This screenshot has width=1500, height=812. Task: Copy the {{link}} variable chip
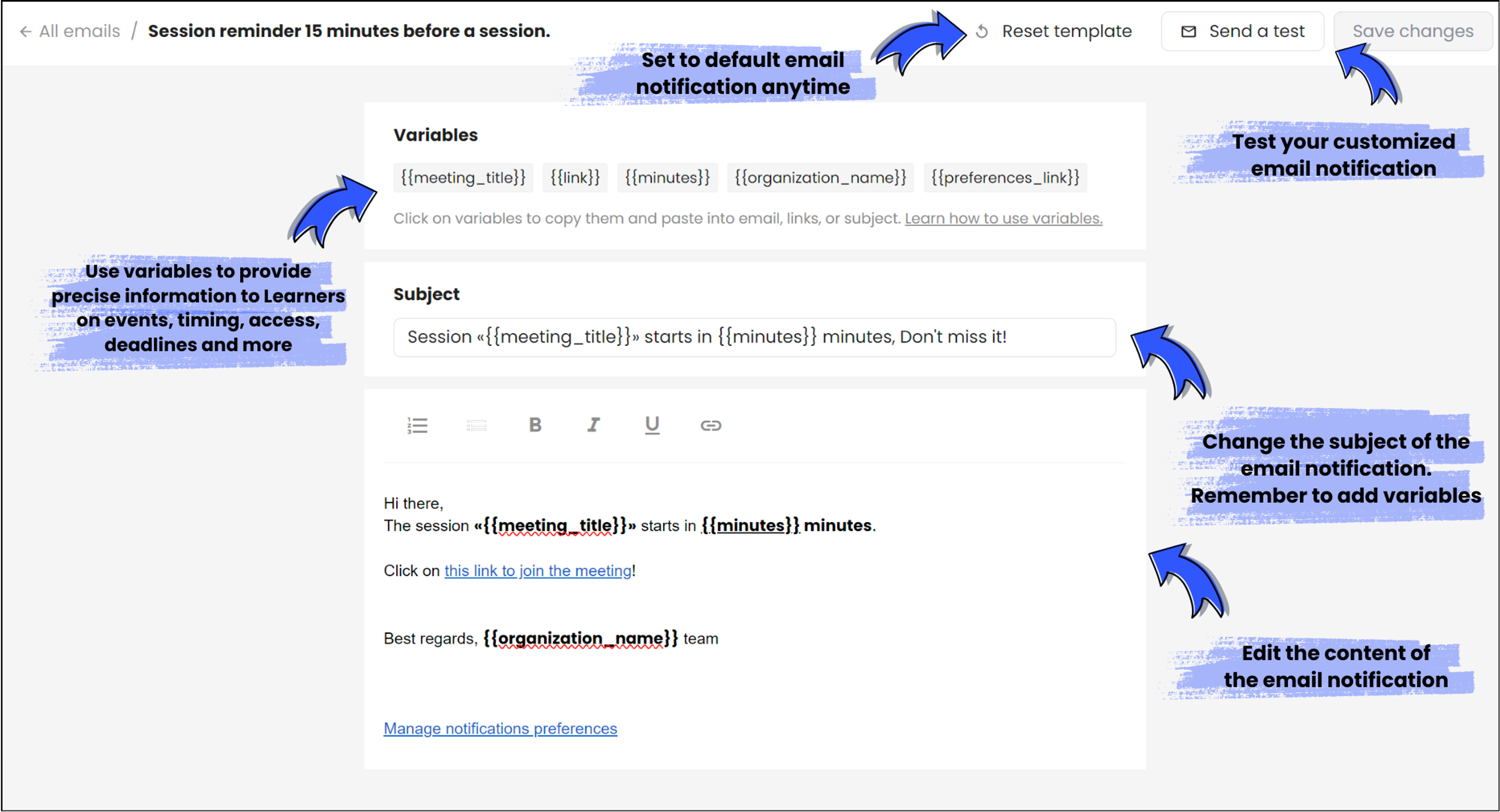pos(575,178)
